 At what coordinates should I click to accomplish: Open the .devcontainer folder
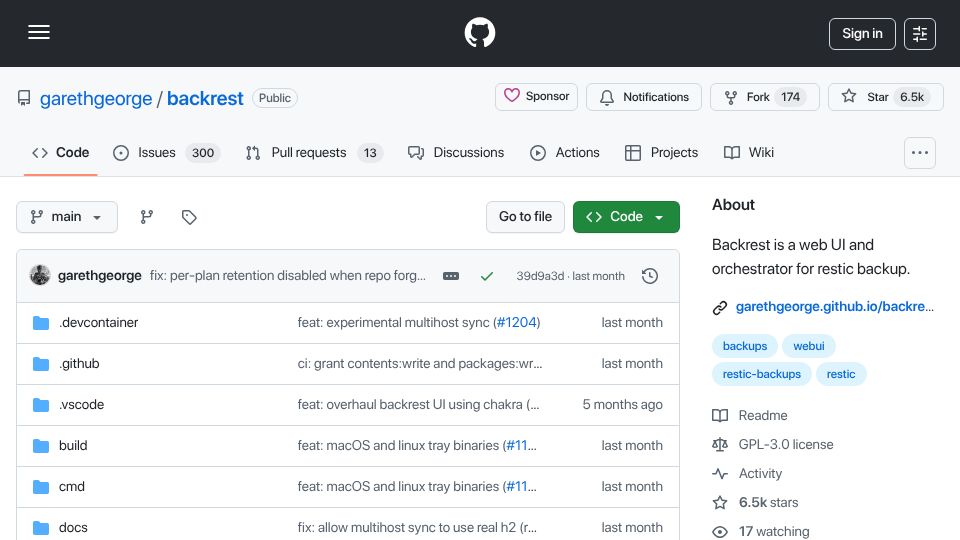99,323
